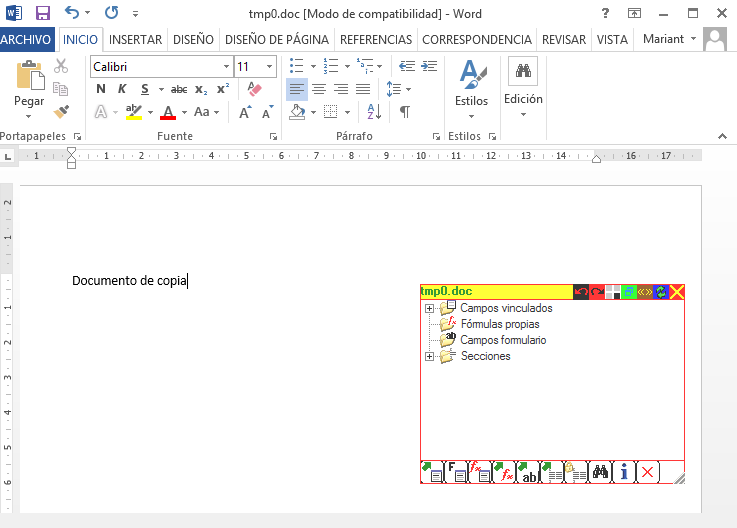737x528 pixels.
Task: Apply yellow text highlight color
Action: point(134,112)
